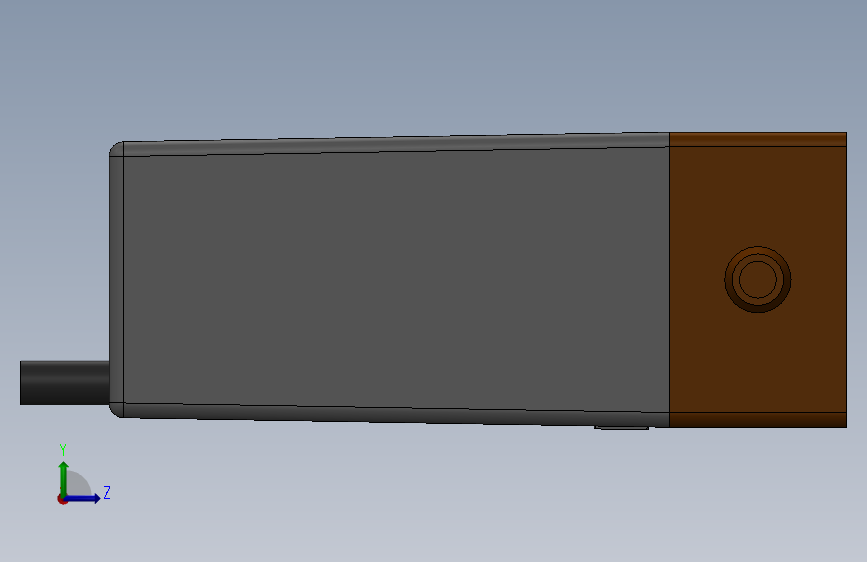867x562 pixels.
Task: Click the green Y axis arrow
Action: (x=64, y=478)
